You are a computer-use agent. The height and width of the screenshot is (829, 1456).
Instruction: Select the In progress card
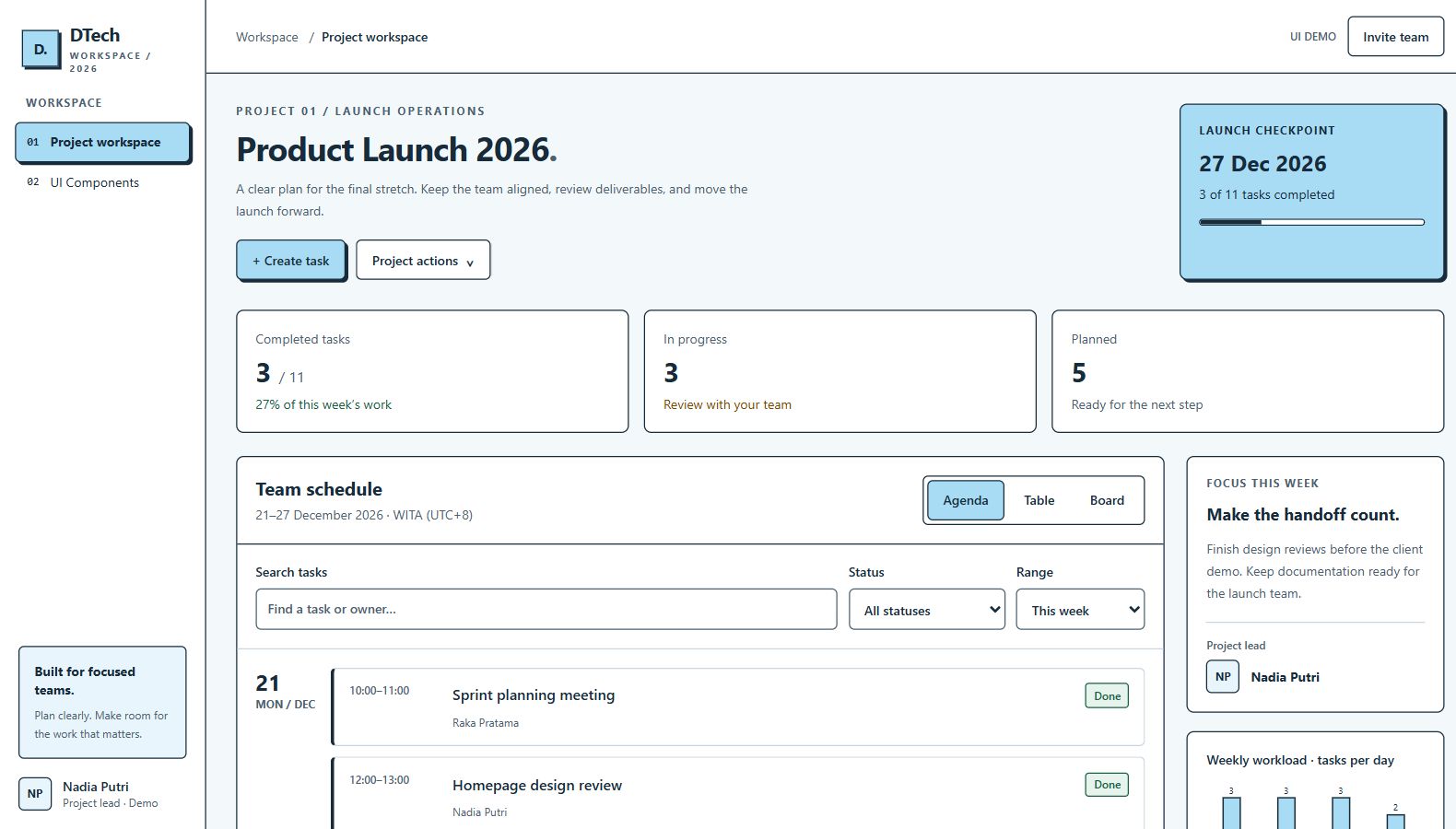click(x=840, y=371)
